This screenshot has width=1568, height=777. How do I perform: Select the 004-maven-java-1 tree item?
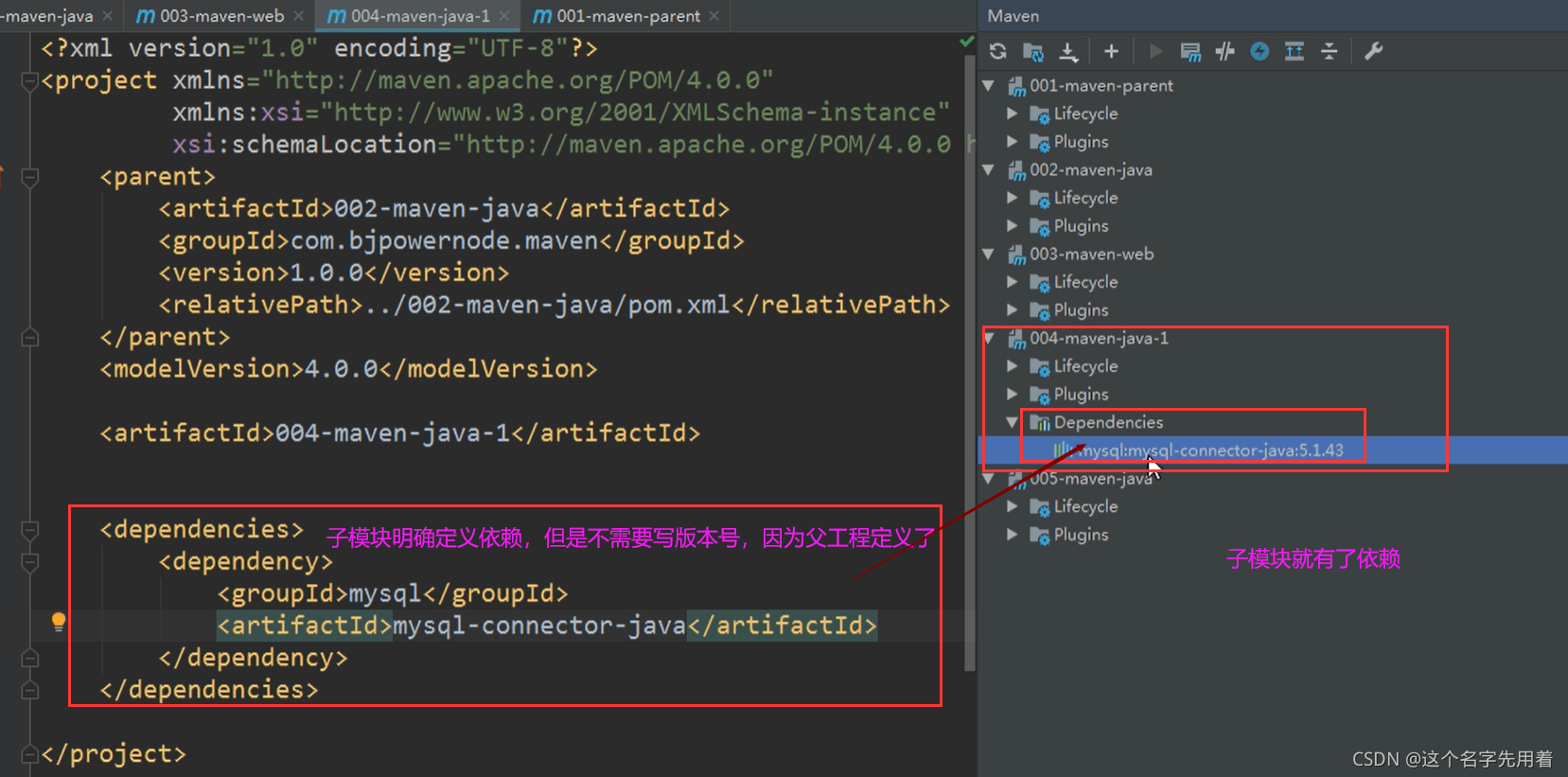[1100, 338]
